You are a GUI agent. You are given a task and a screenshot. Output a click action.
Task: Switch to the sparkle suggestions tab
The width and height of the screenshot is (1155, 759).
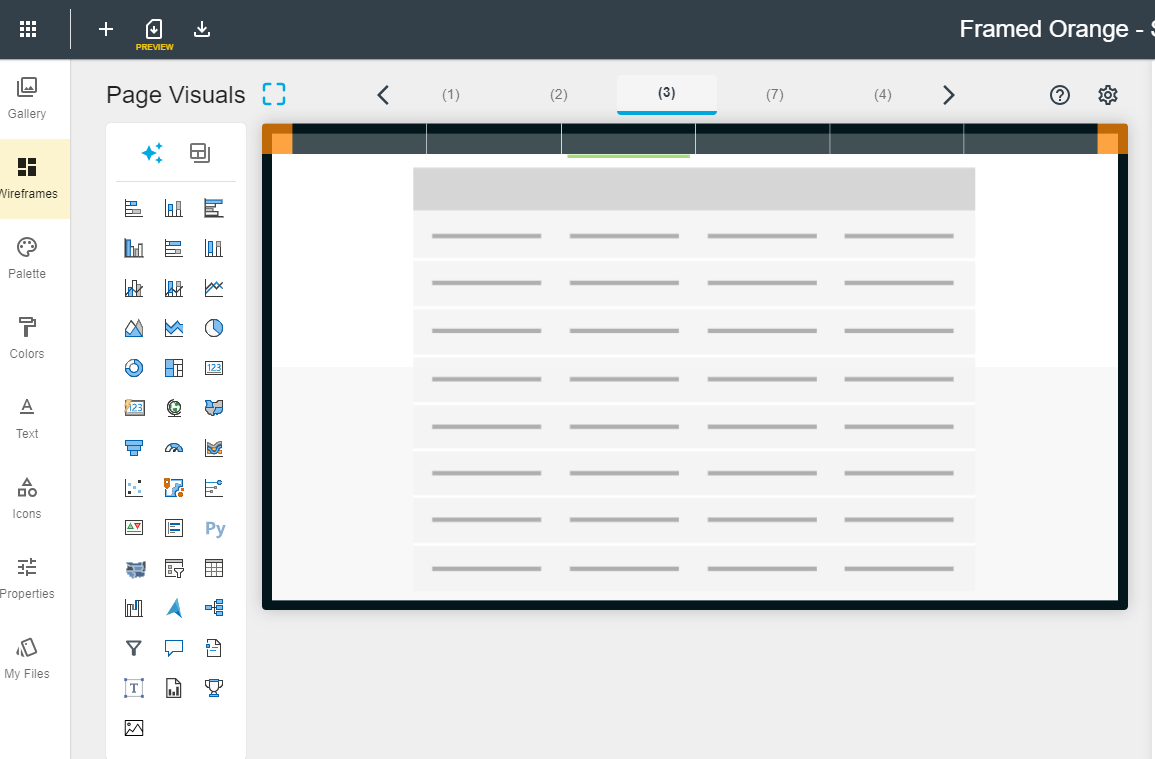[152, 152]
